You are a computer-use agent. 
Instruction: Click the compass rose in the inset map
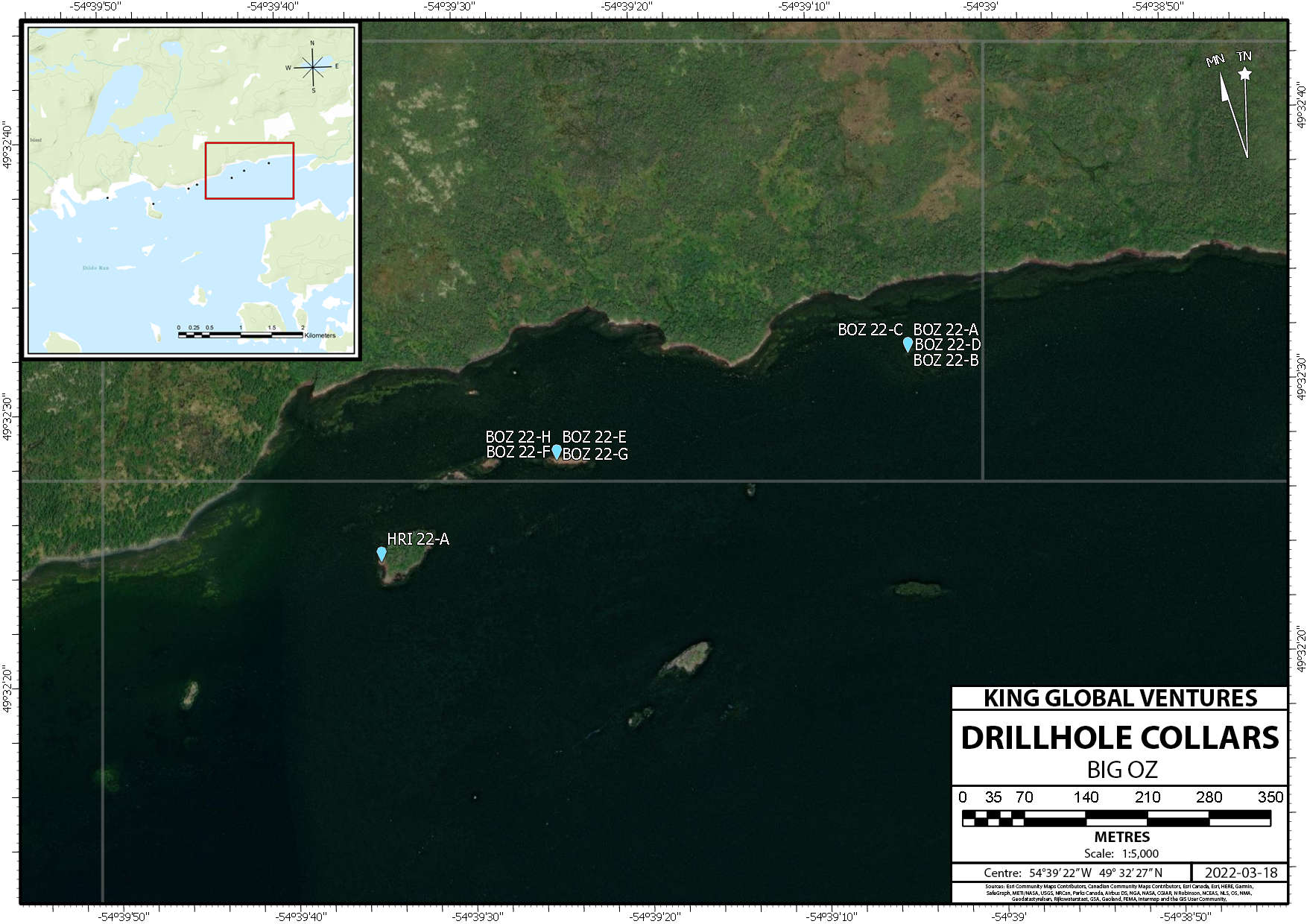click(x=313, y=67)
